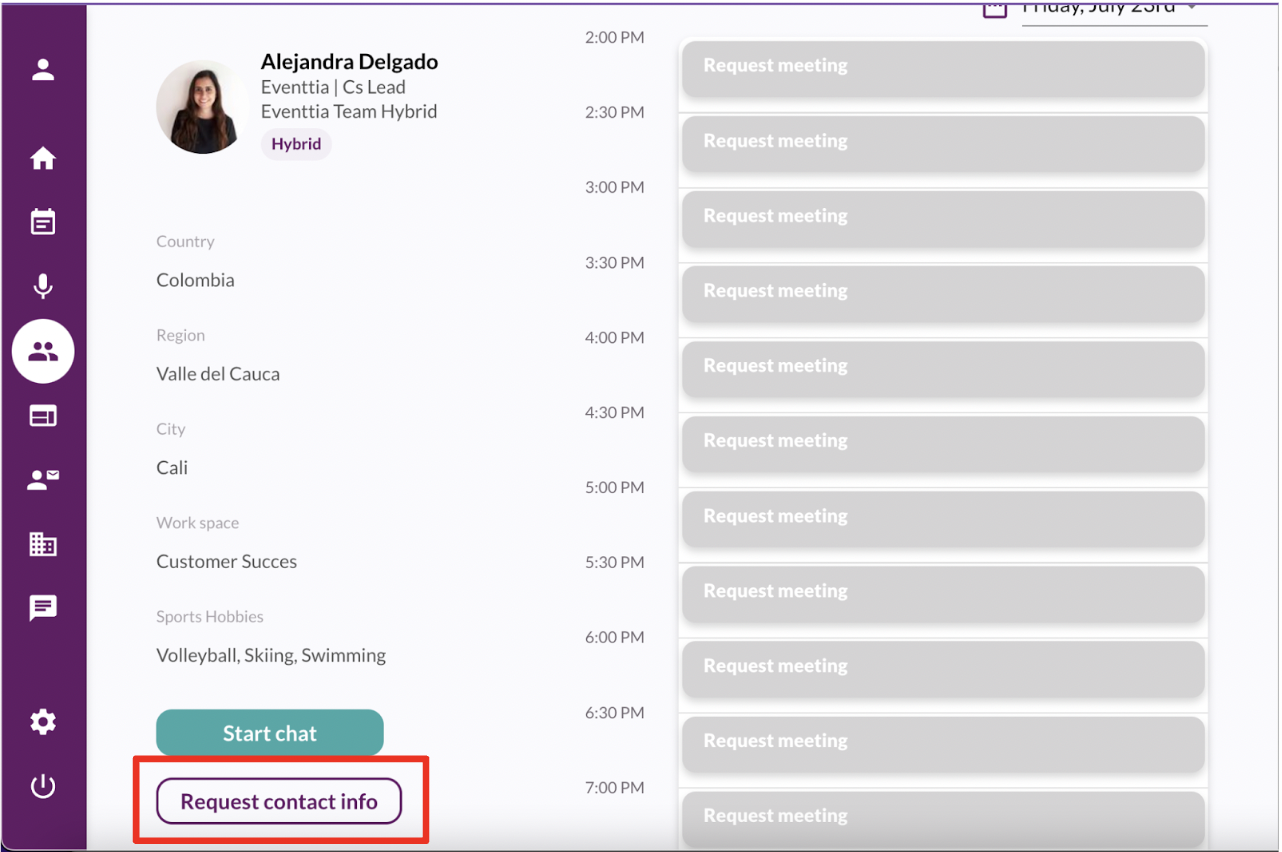Viewport: 1282px width, 852px height.
Task: Request meeting at 2:00 PM slot
Action: pos(942,67)
